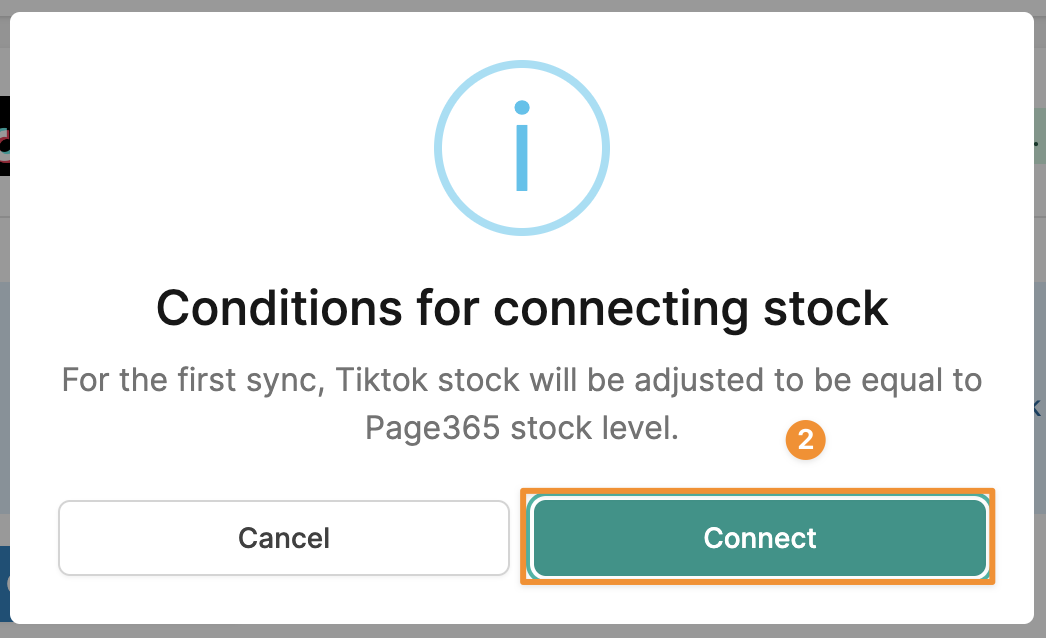The image size is (1046, 638).
Task: Click the first sync description text
Action: [522, 404]
